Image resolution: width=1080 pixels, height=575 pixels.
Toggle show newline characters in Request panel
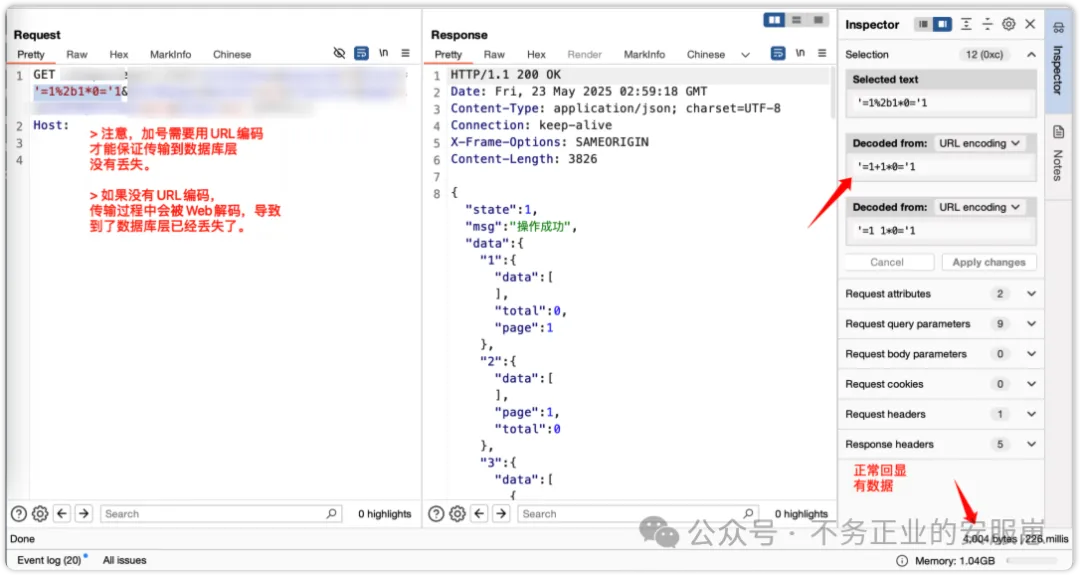(384, 53)
